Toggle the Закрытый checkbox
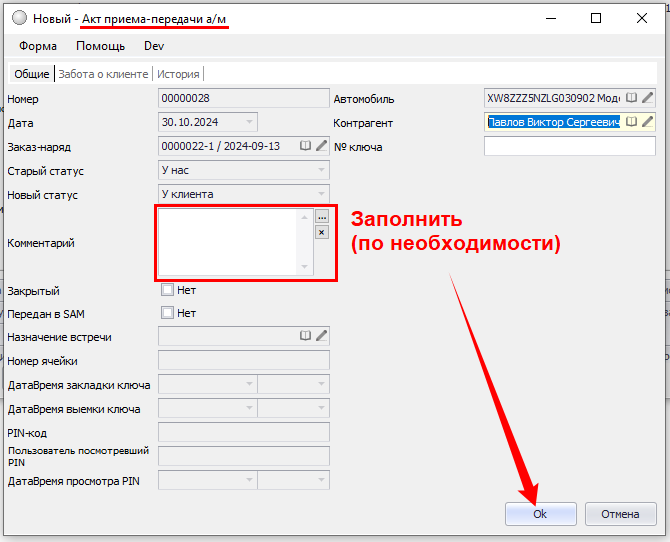The height and width of the screenshot is (542, 670). point(167,291)
